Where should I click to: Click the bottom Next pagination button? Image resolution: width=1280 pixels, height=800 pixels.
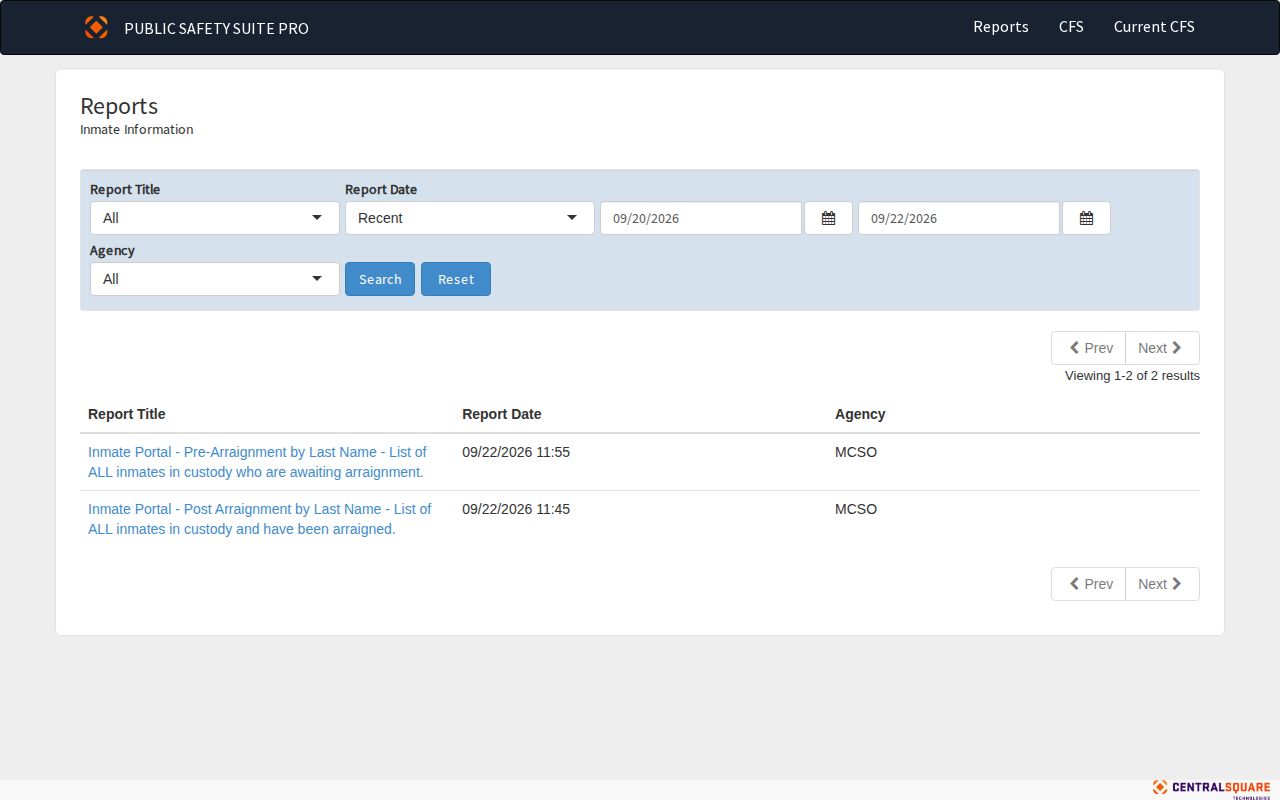tap(1162, 584)
